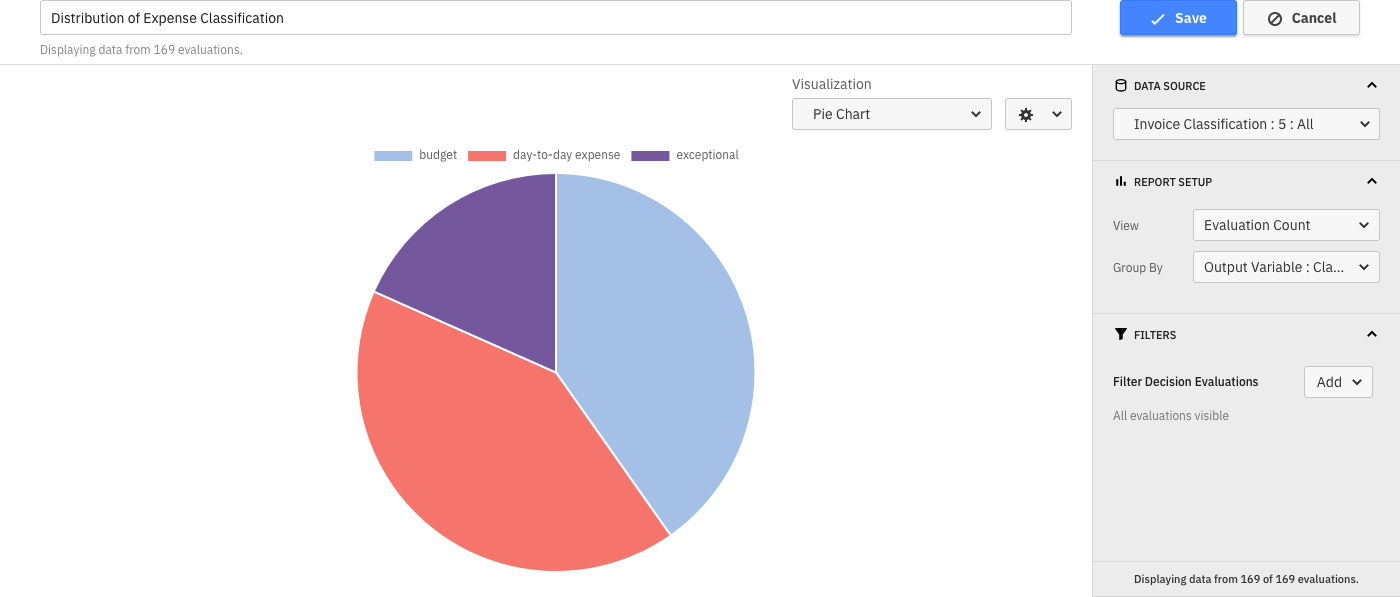Click the report title input field
Image resolution: width=1400 pixels, height=597 pixels.
(555, 18)
